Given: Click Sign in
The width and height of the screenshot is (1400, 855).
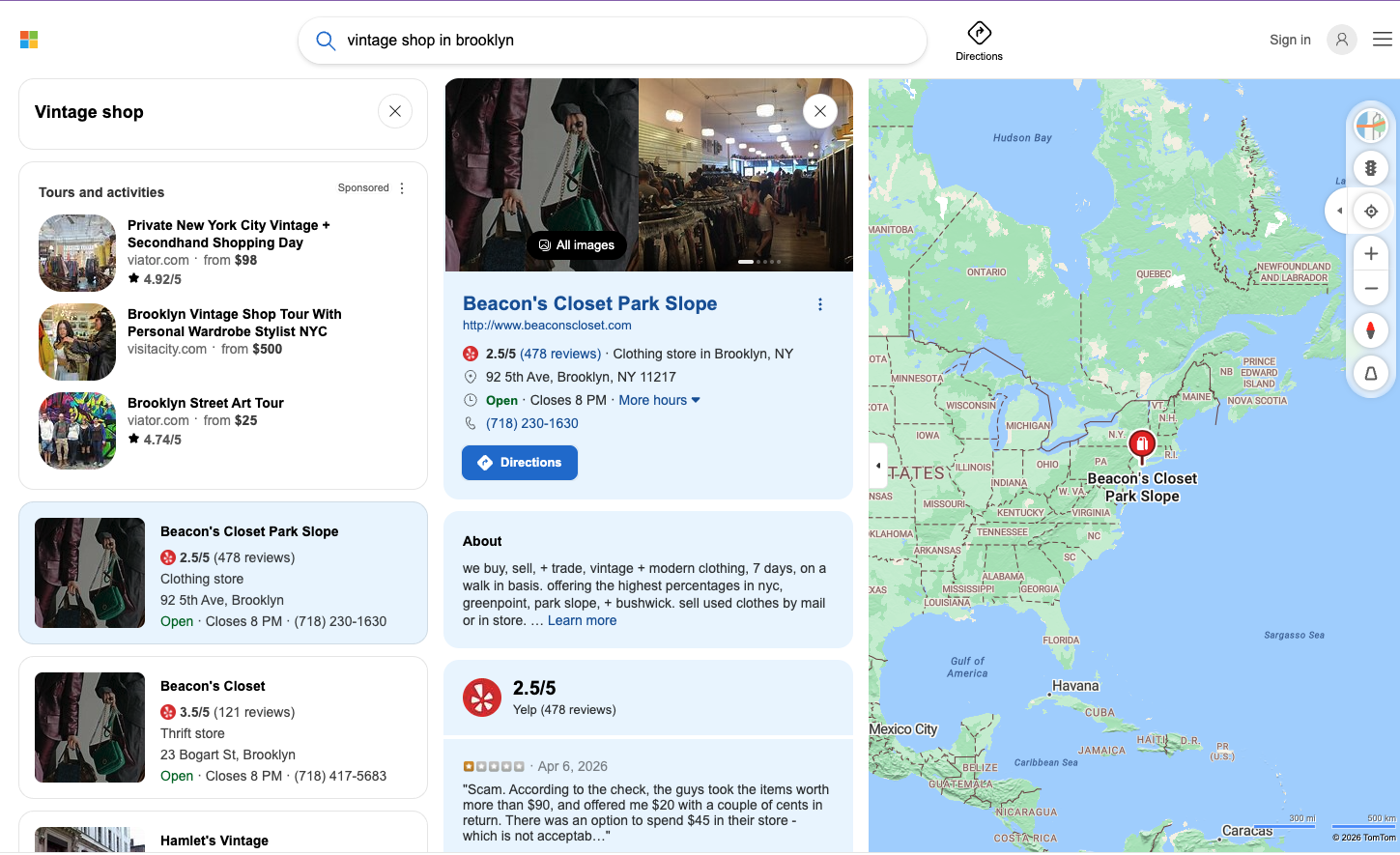Looking at the screenshot, I should (x=1290, y=40).
